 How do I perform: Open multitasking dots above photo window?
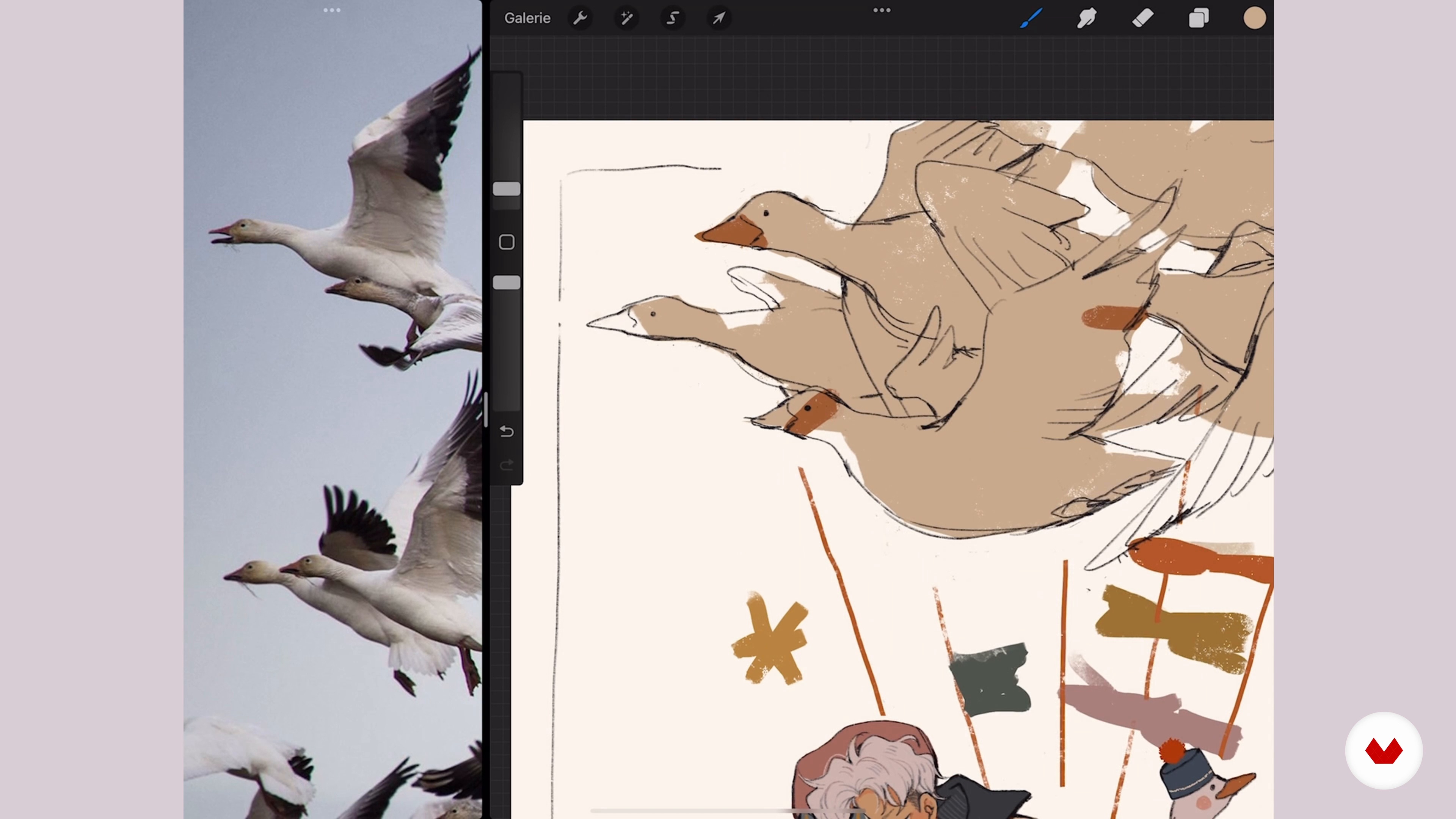pos(332,10)
